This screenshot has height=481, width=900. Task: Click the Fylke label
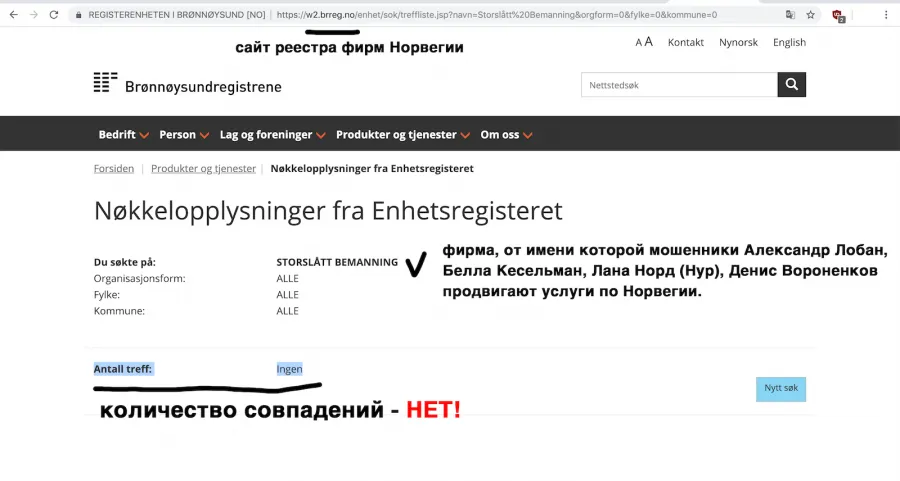pos(107,294)
